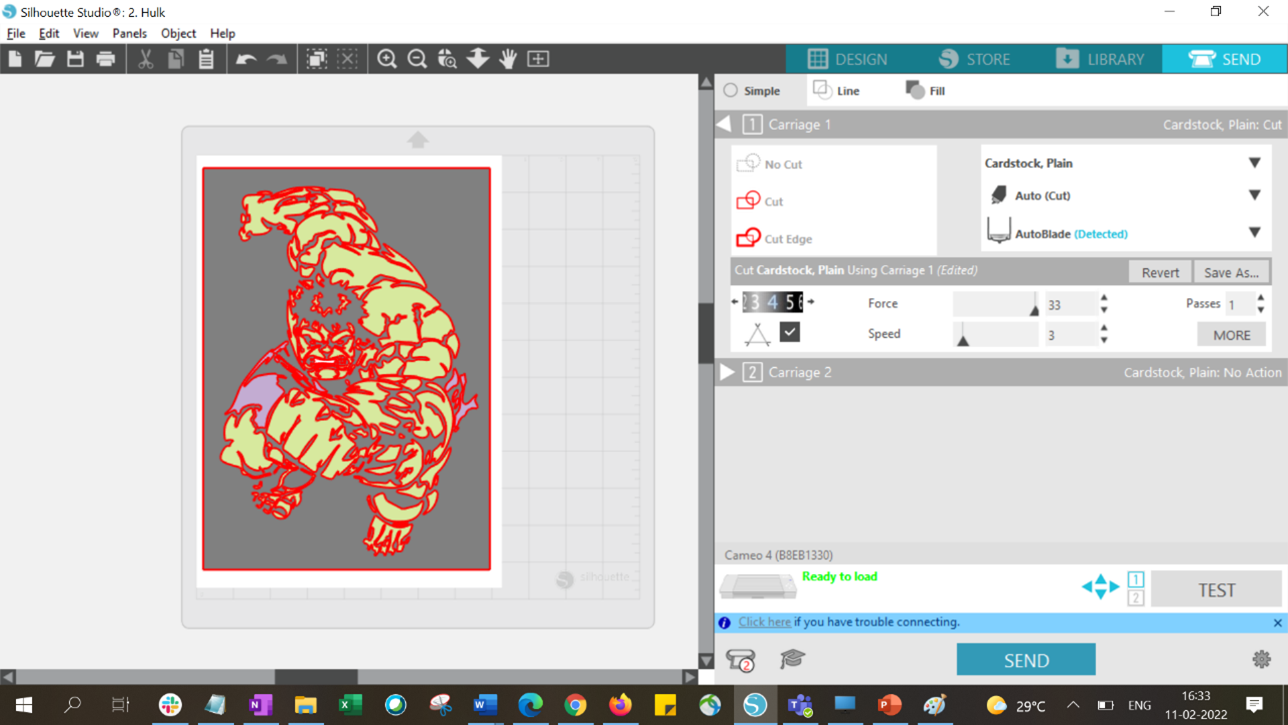The width and height of the screenshot is (1288, 725).
Task: Create a new document from the toolbar
Action: pyautogui.click(x=15, y=59)
